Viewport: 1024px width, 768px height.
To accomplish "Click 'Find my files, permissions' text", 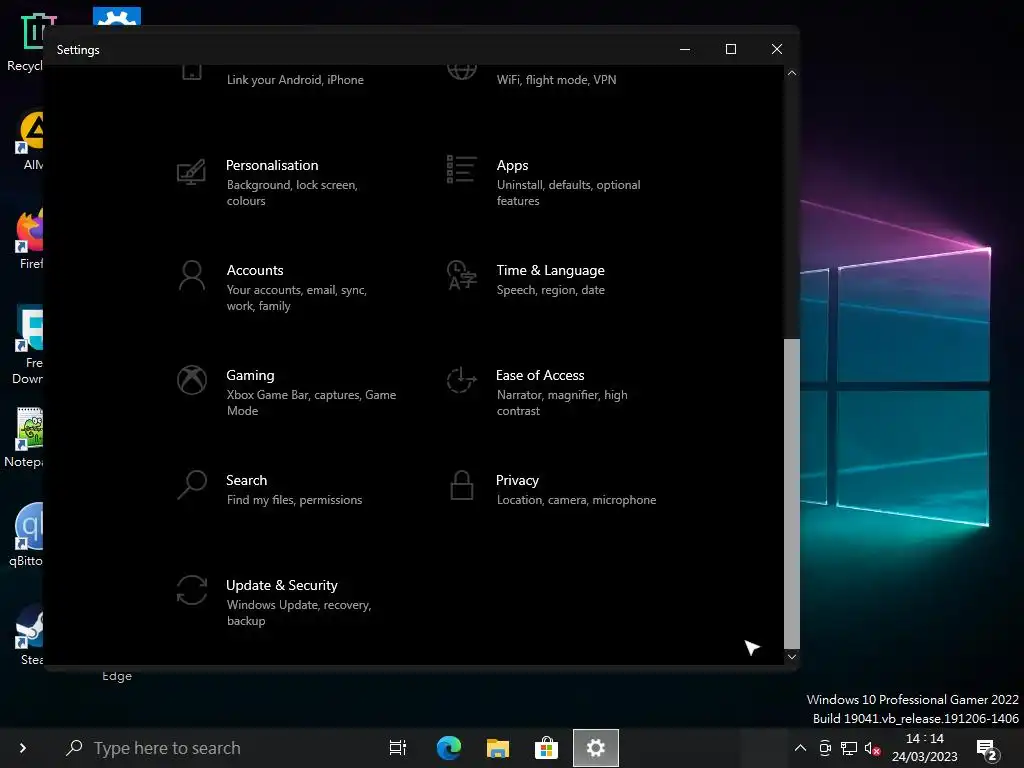I will tap(294, 500).
